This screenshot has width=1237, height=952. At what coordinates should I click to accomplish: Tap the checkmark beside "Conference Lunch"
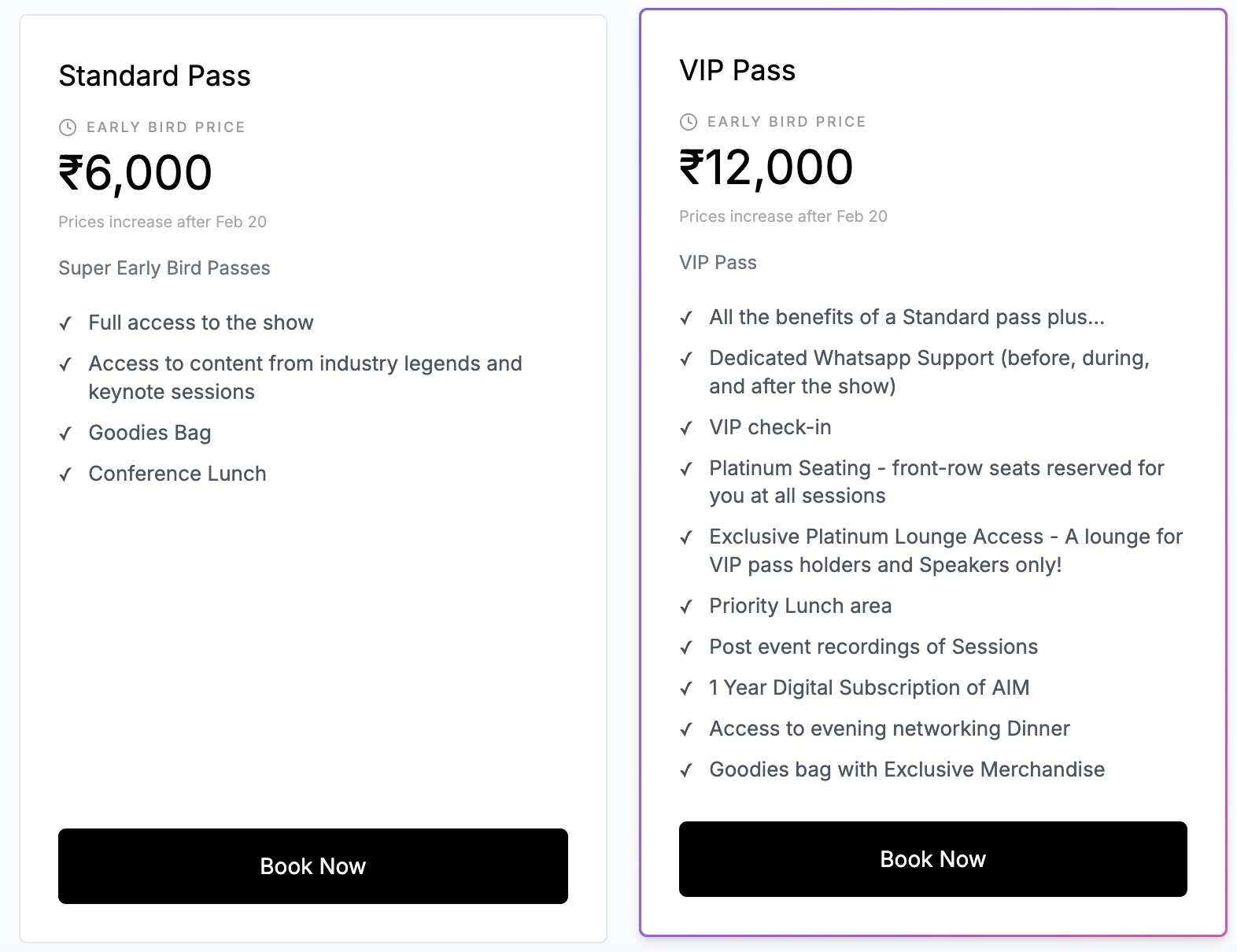pyautogui.click(x=66, y=474)
